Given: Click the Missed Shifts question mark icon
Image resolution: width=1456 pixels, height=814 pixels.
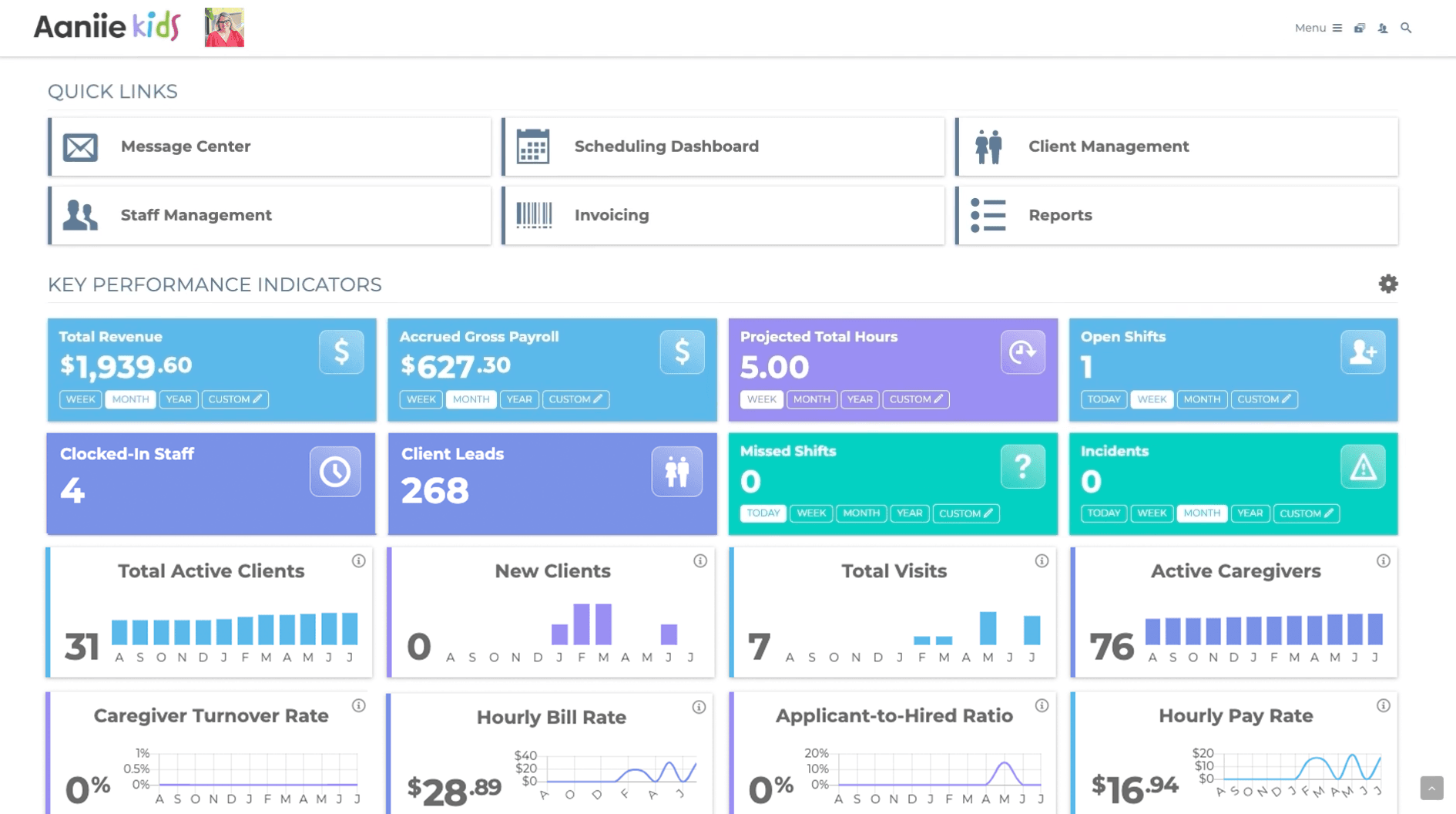Looking at the screenshot, I should [x=1022, y=466].
